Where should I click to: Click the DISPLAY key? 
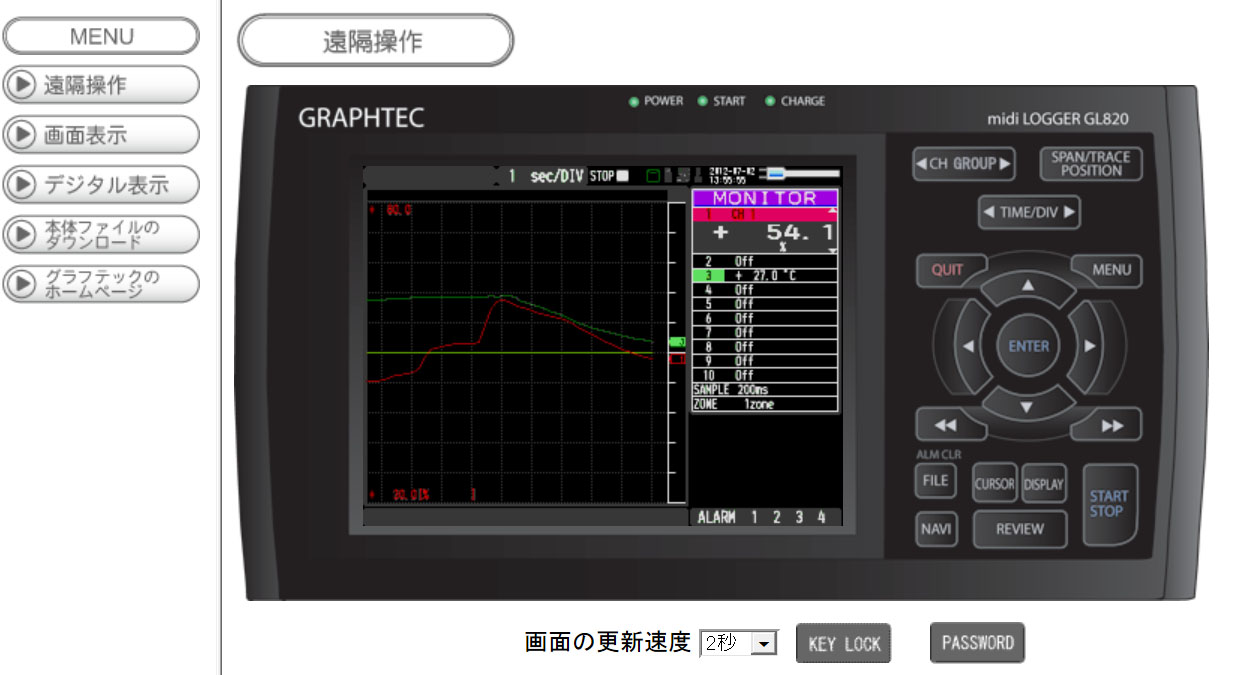point(1044,485)
